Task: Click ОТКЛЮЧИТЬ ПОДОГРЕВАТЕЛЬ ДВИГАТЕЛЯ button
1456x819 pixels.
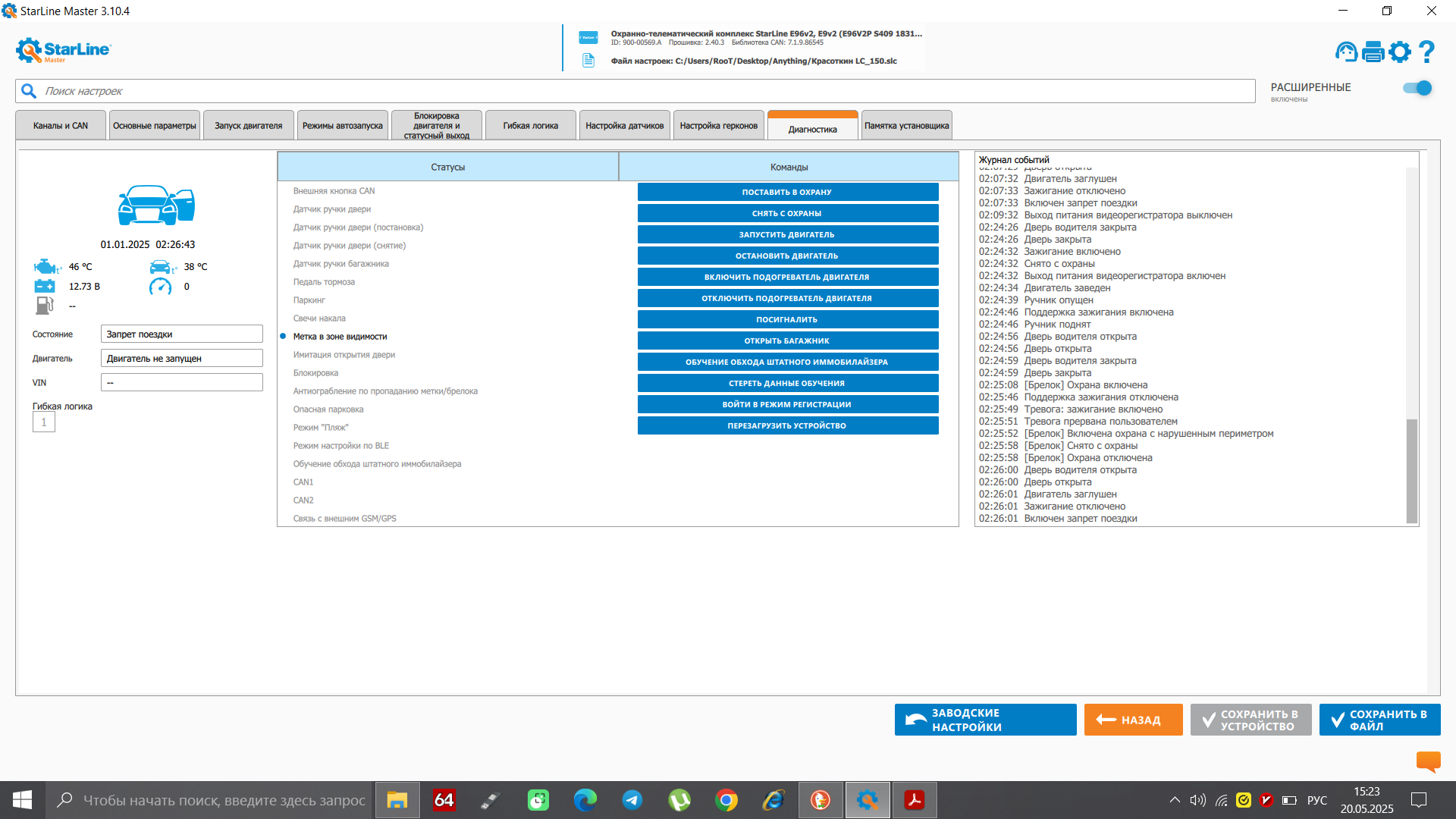Action: pyautogui.click(x=787, y=298)
